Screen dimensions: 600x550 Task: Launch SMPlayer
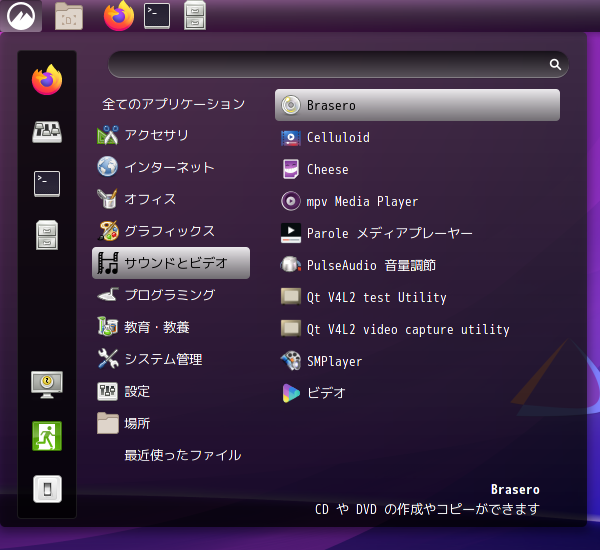417,361
